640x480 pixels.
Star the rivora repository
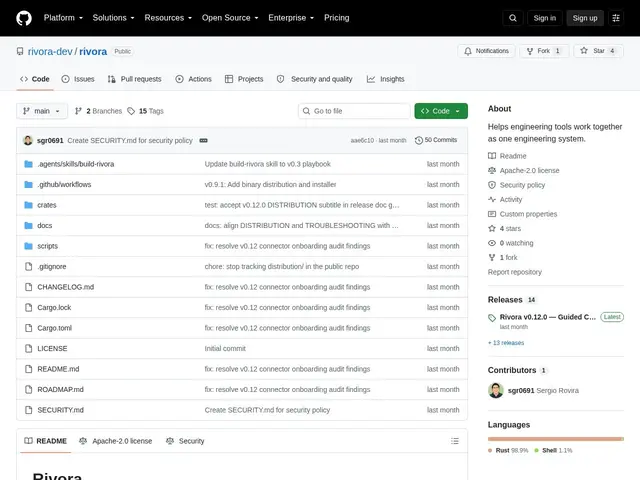click(598, 51)
